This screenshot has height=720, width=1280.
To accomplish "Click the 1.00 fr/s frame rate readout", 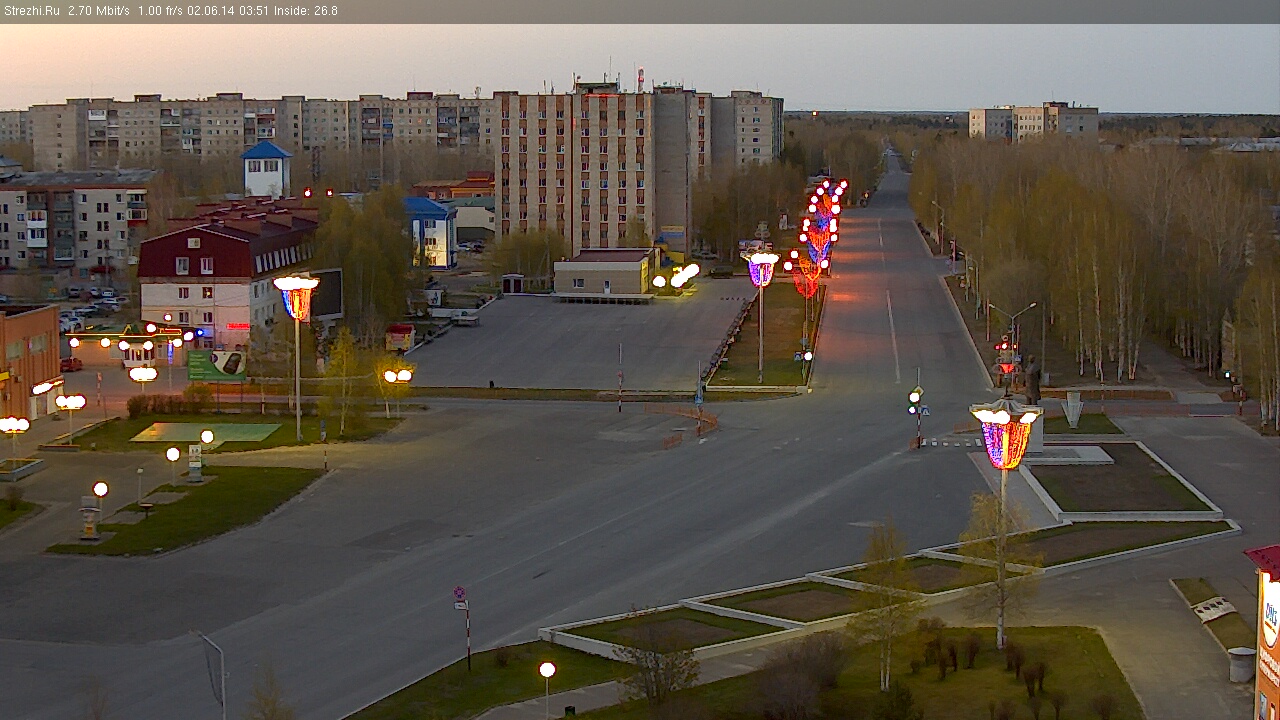I will coord(160,11).
